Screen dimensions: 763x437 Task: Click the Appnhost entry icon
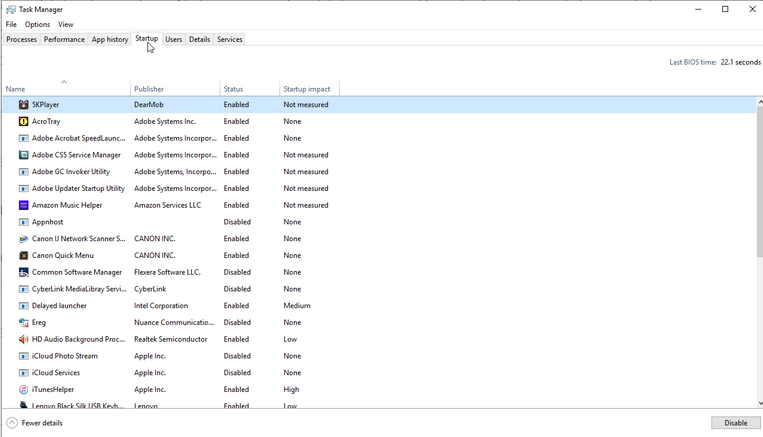point(23,222)
